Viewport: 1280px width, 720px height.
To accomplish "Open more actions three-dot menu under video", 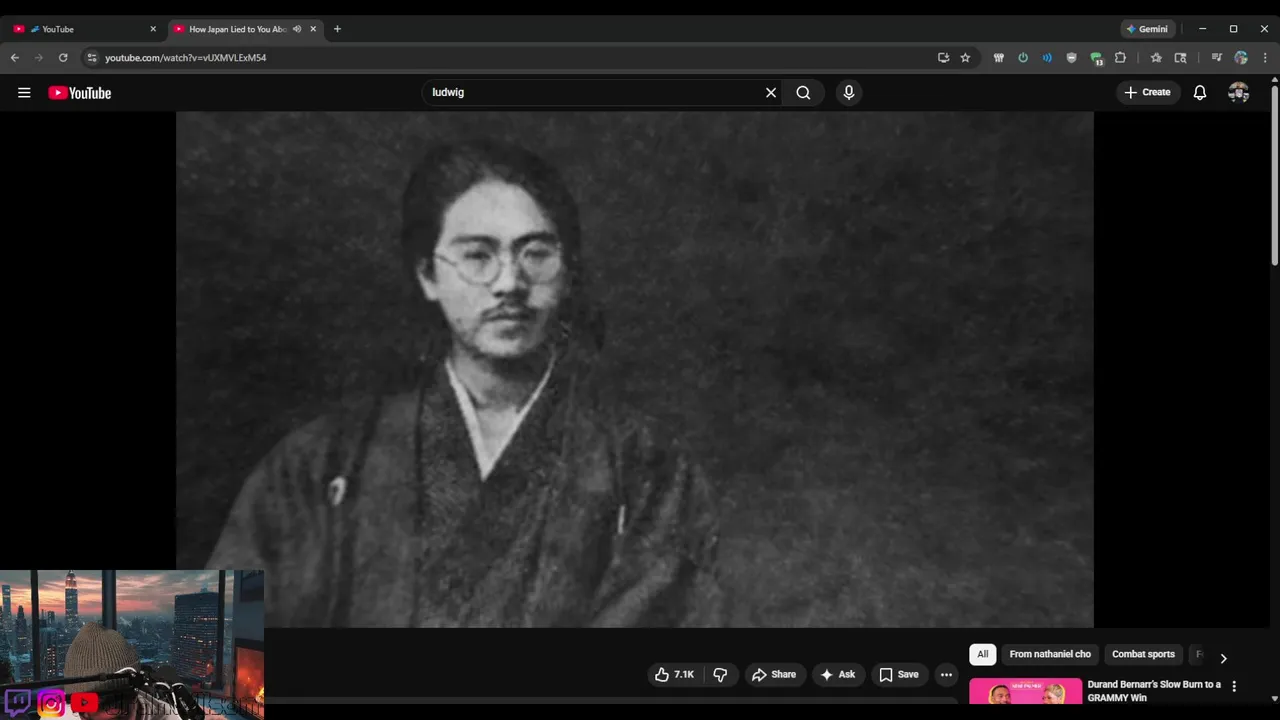I will [946, 675].
